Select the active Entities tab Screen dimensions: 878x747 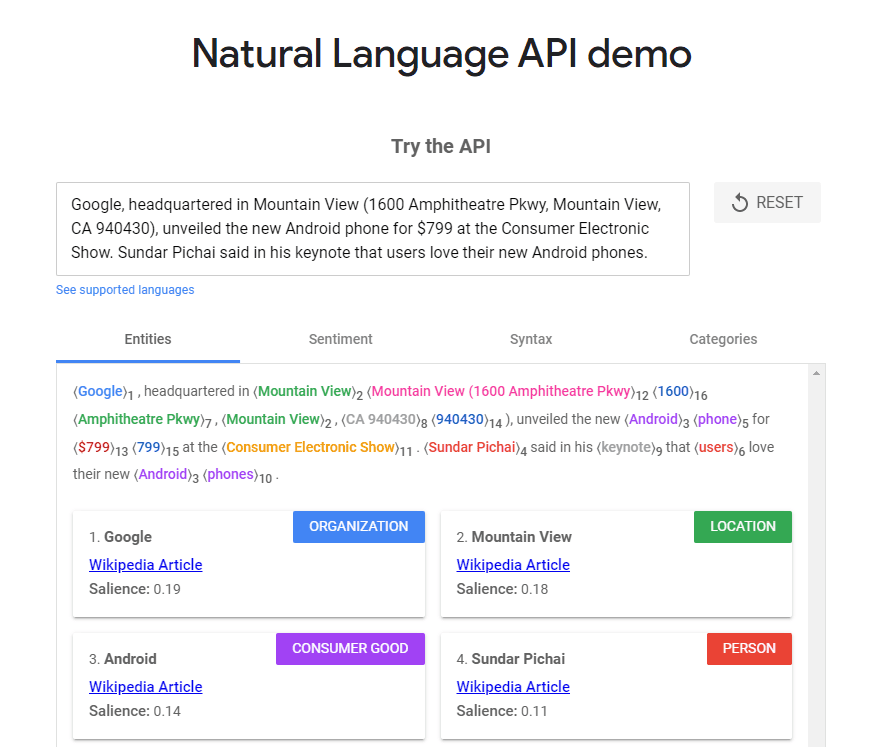click(147, 339)
